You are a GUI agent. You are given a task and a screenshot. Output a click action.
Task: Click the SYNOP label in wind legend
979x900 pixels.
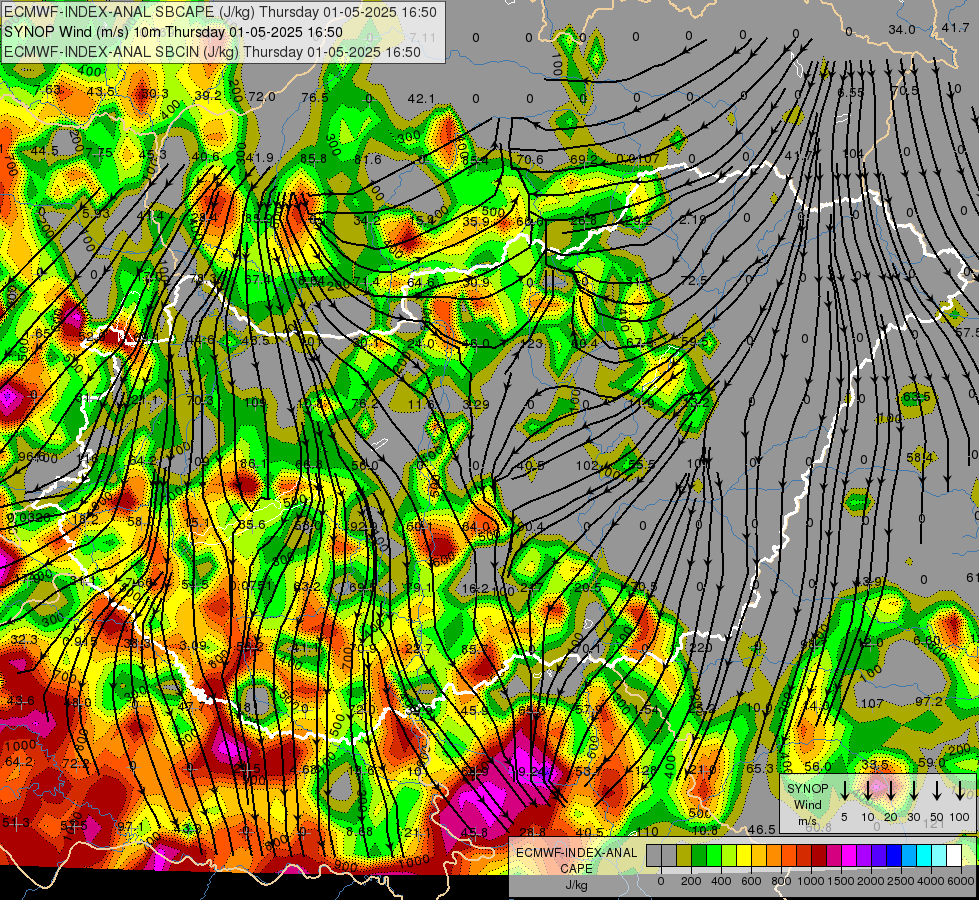807,789
